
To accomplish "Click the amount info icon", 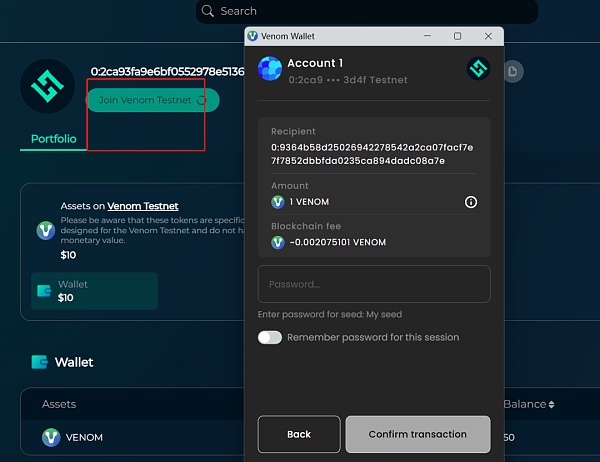I will 471,202.
